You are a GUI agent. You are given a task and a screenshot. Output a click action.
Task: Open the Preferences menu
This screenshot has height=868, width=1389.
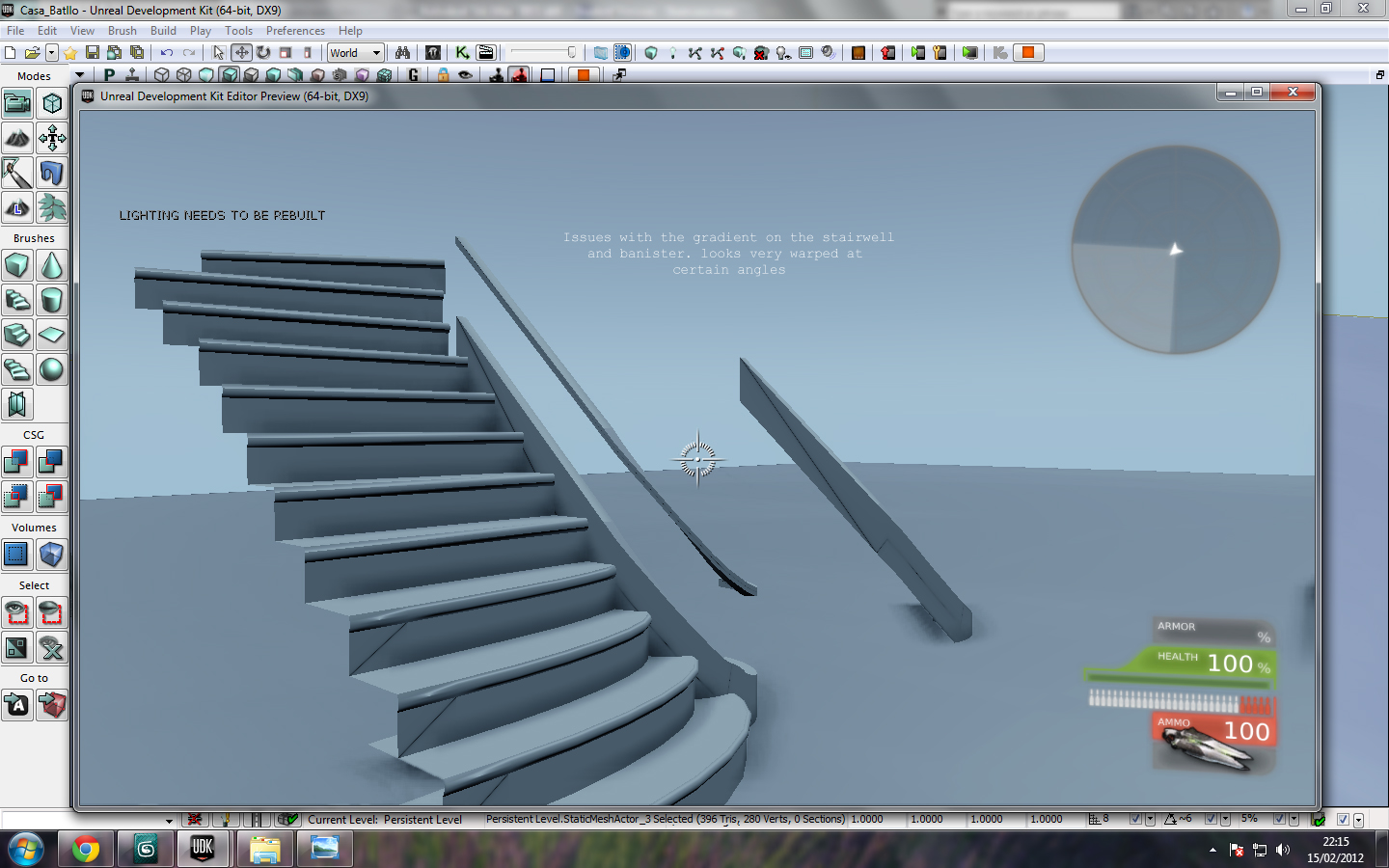(295, 30)
